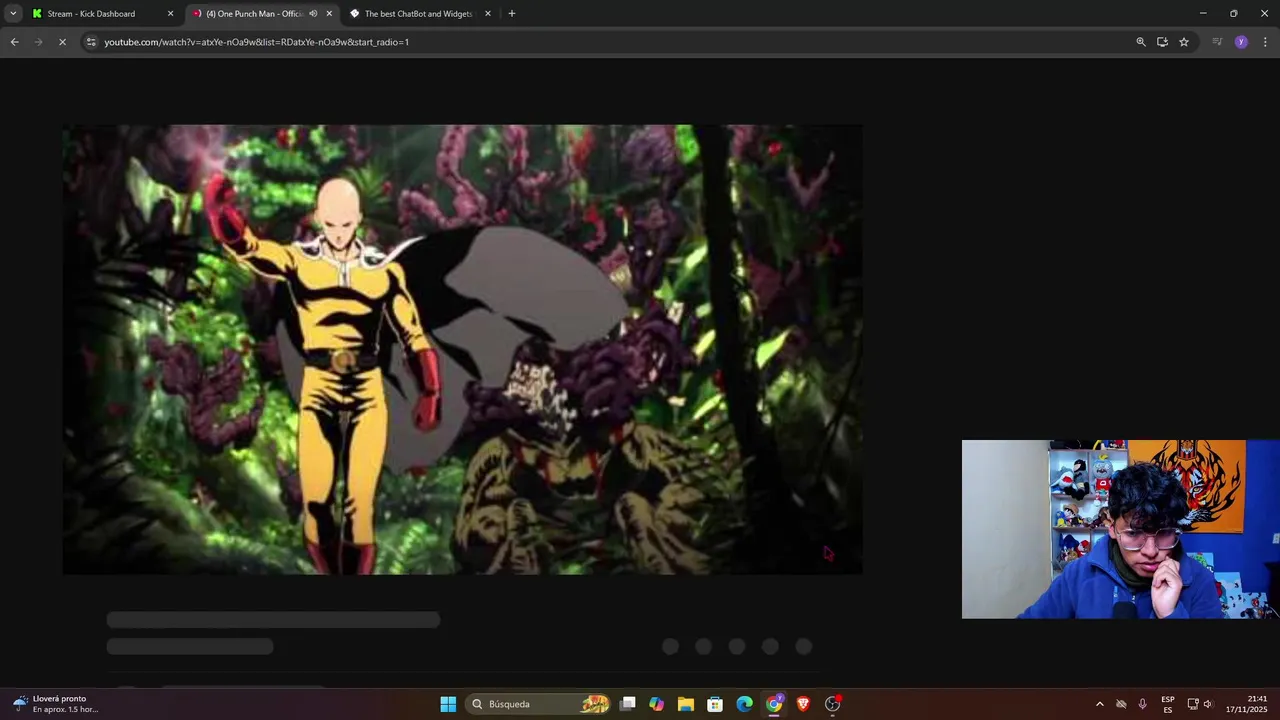The image size is (1280, 720).
Task: Open the weather widget Lloverá pronto
Action: [56, 704]
